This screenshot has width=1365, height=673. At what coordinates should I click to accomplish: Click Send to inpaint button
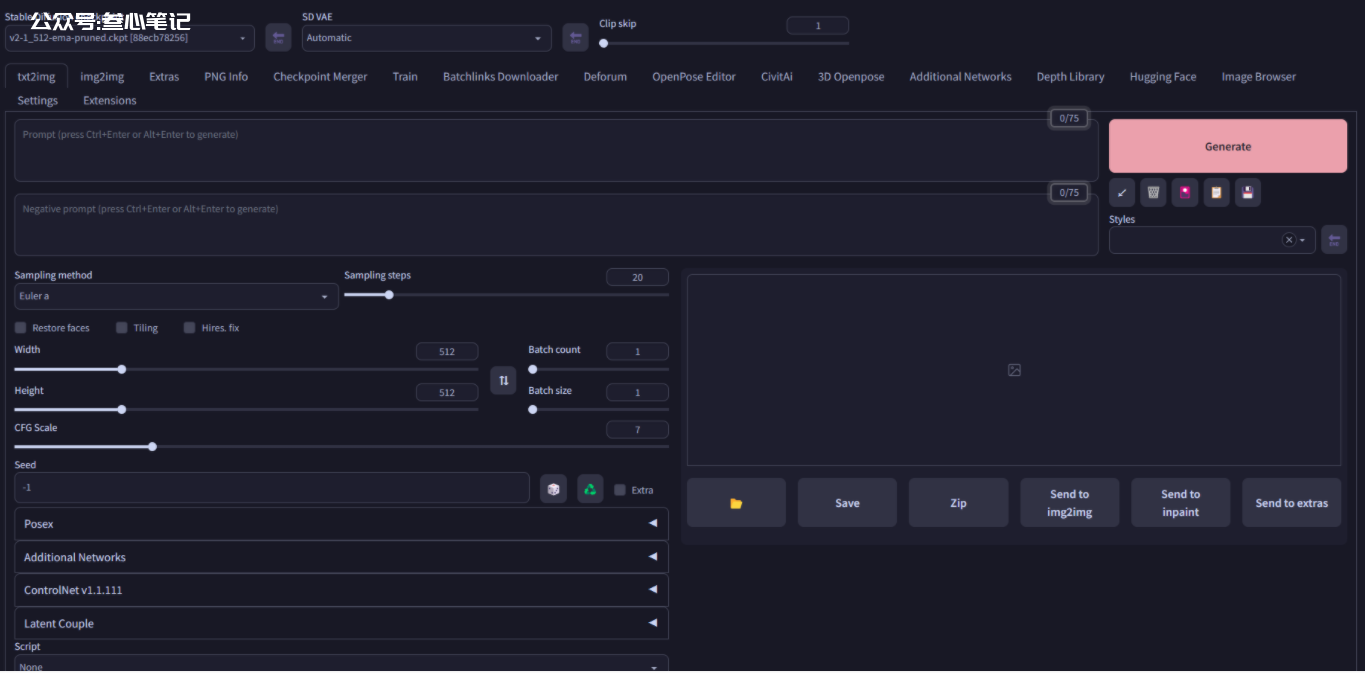1180,503
